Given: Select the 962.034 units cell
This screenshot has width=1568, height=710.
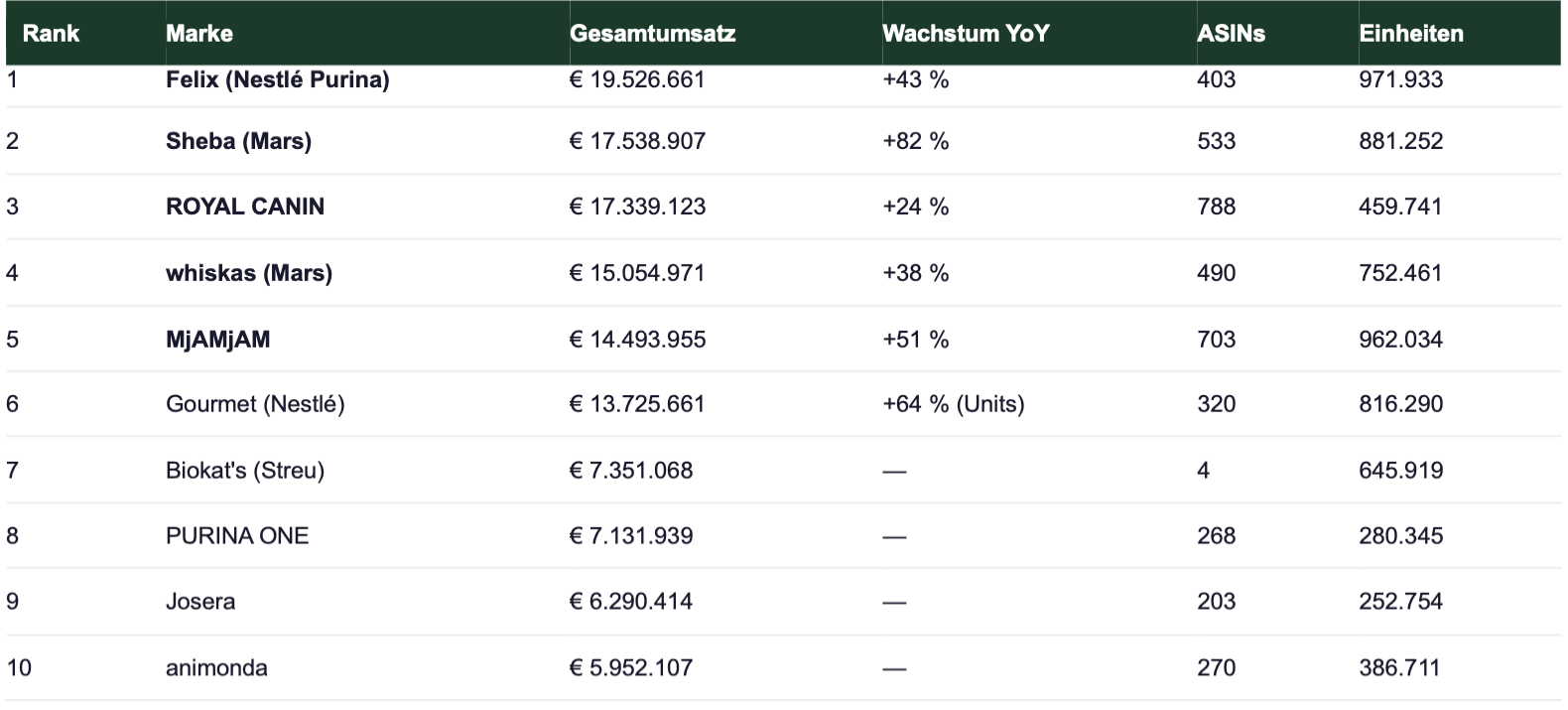Looking at the screenshot, I should click(x=1400, y=340).
